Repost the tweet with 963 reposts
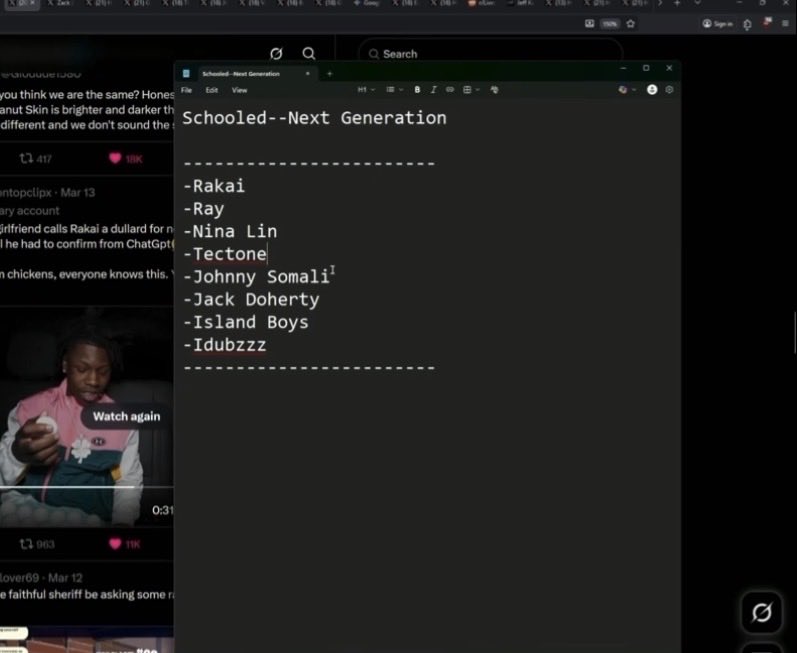Viewport: 797px width, 653px height. click(37, 544)
